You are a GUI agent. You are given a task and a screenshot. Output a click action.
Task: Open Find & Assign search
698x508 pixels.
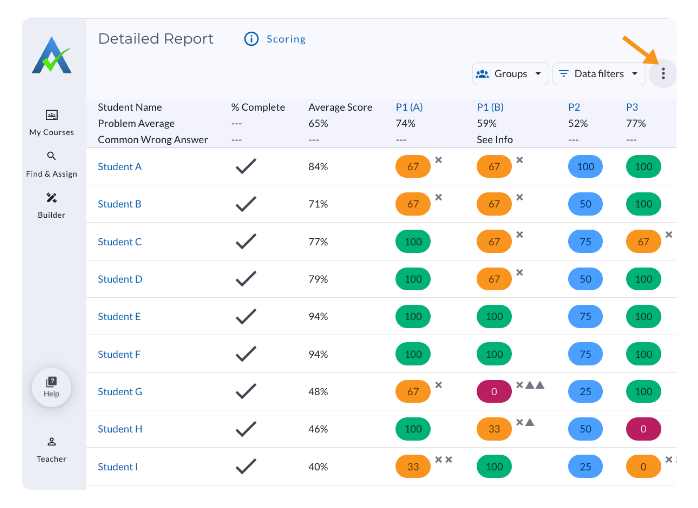point(52,164)
